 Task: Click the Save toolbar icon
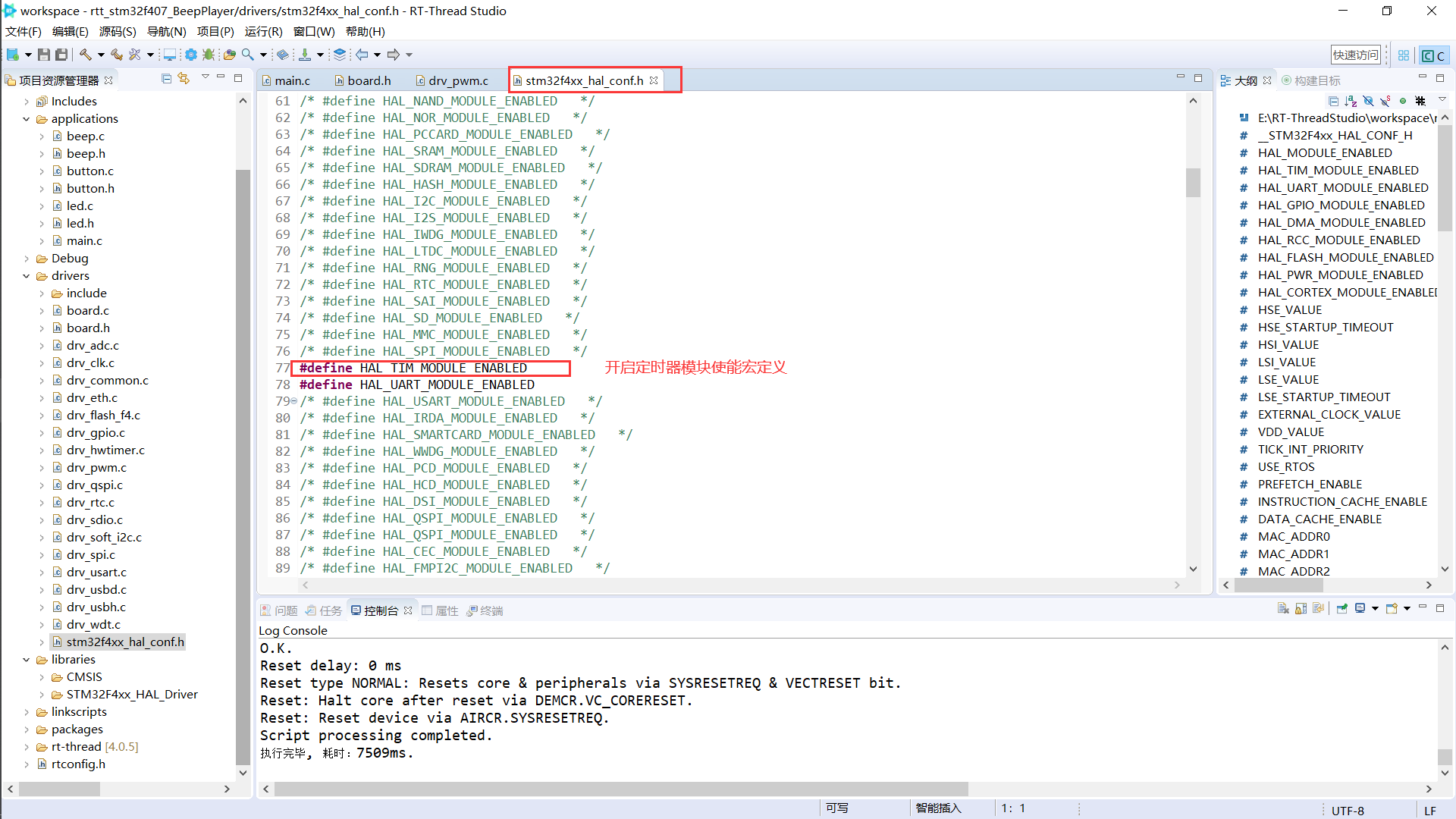(x=43, y=54)
